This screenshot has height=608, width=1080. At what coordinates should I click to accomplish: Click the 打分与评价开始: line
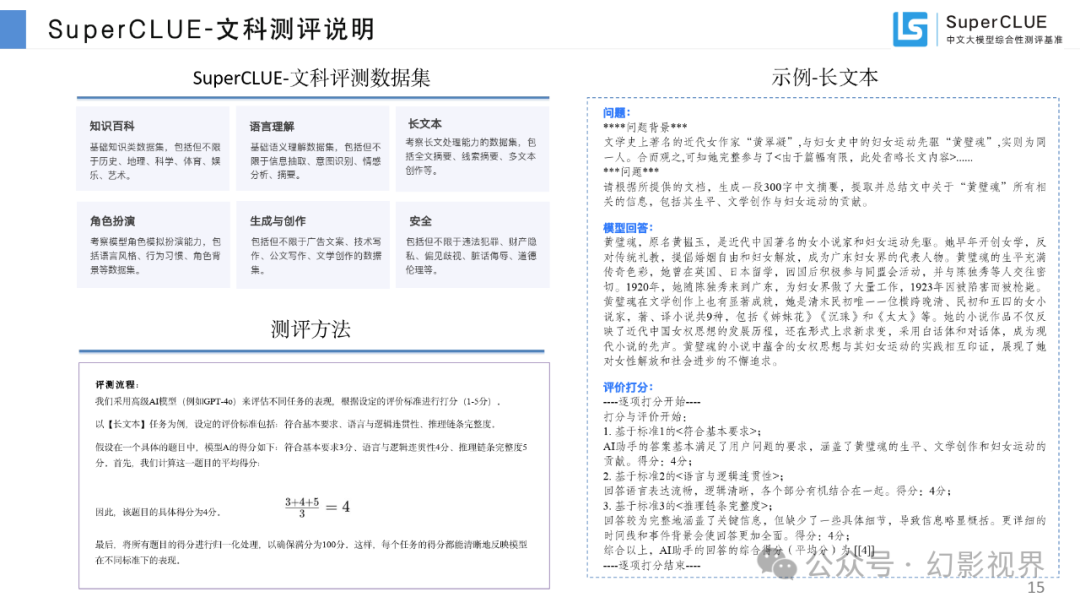point(645,417)
